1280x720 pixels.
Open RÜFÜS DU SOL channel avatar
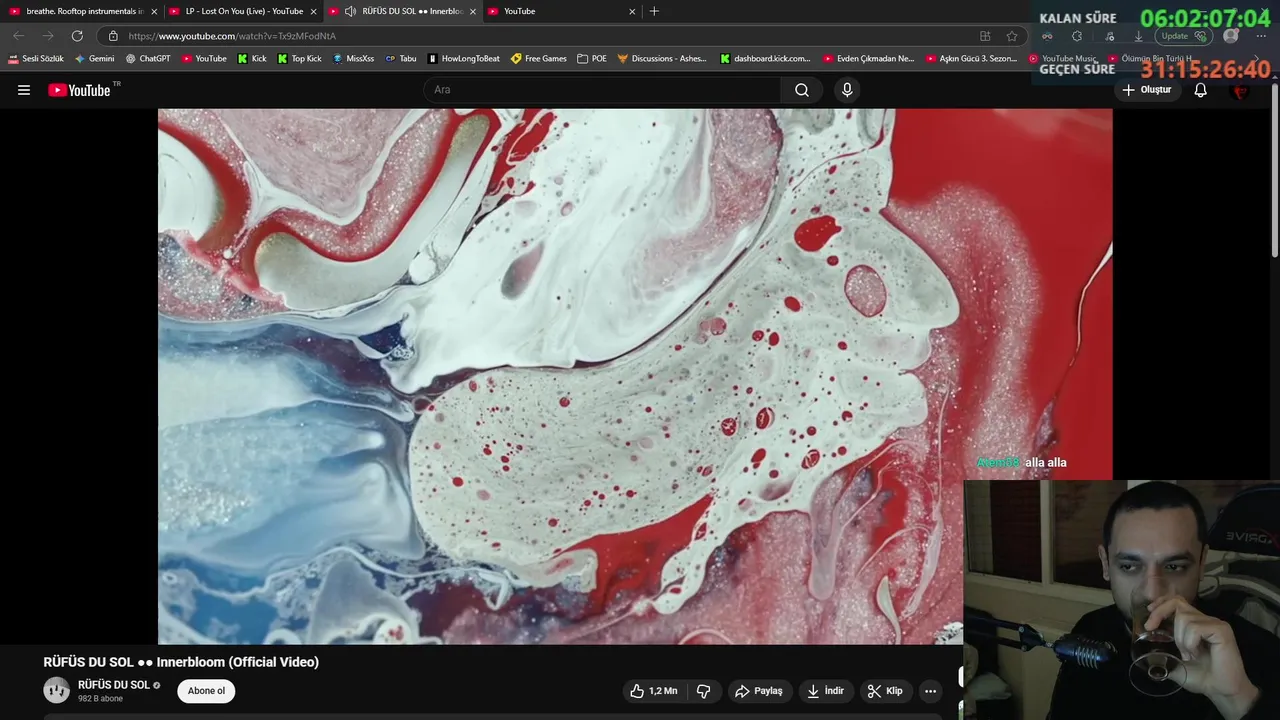click(x=57, y=690)
